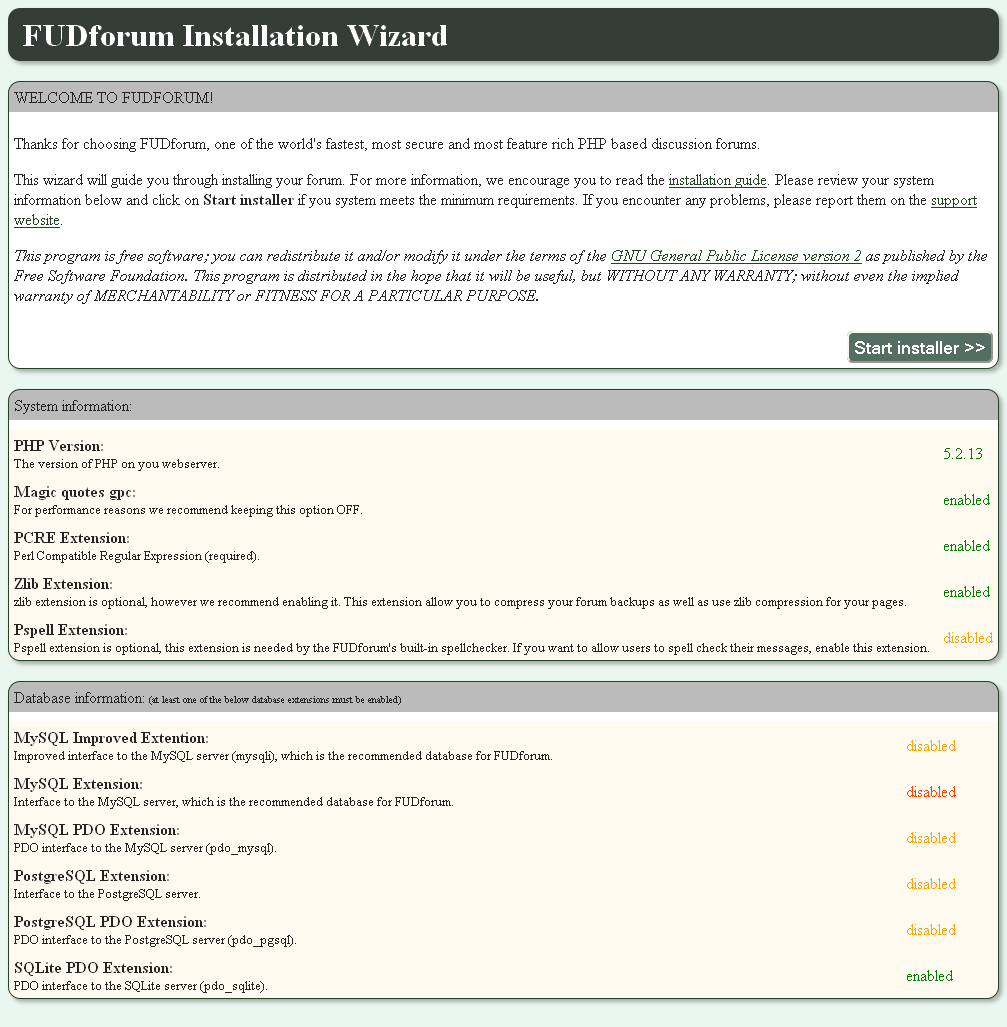The width and height of the screenshot is (1007, 1027).
Task: Select the Pspell Extension label
Action: pyautogui.click(x=71, y=630)
